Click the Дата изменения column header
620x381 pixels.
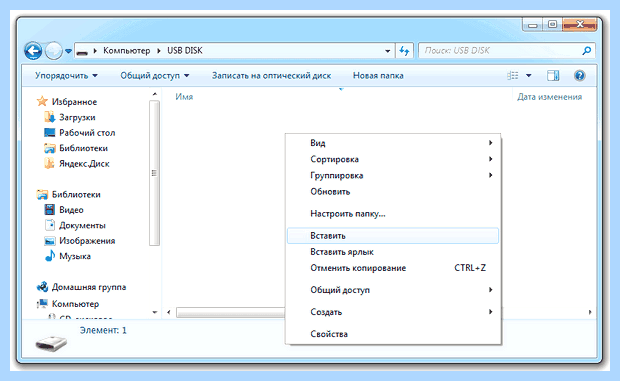click(550, 97)
